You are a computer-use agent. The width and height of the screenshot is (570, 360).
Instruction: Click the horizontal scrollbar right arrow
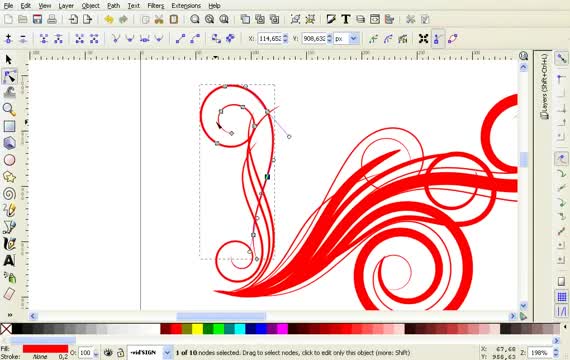513,316
